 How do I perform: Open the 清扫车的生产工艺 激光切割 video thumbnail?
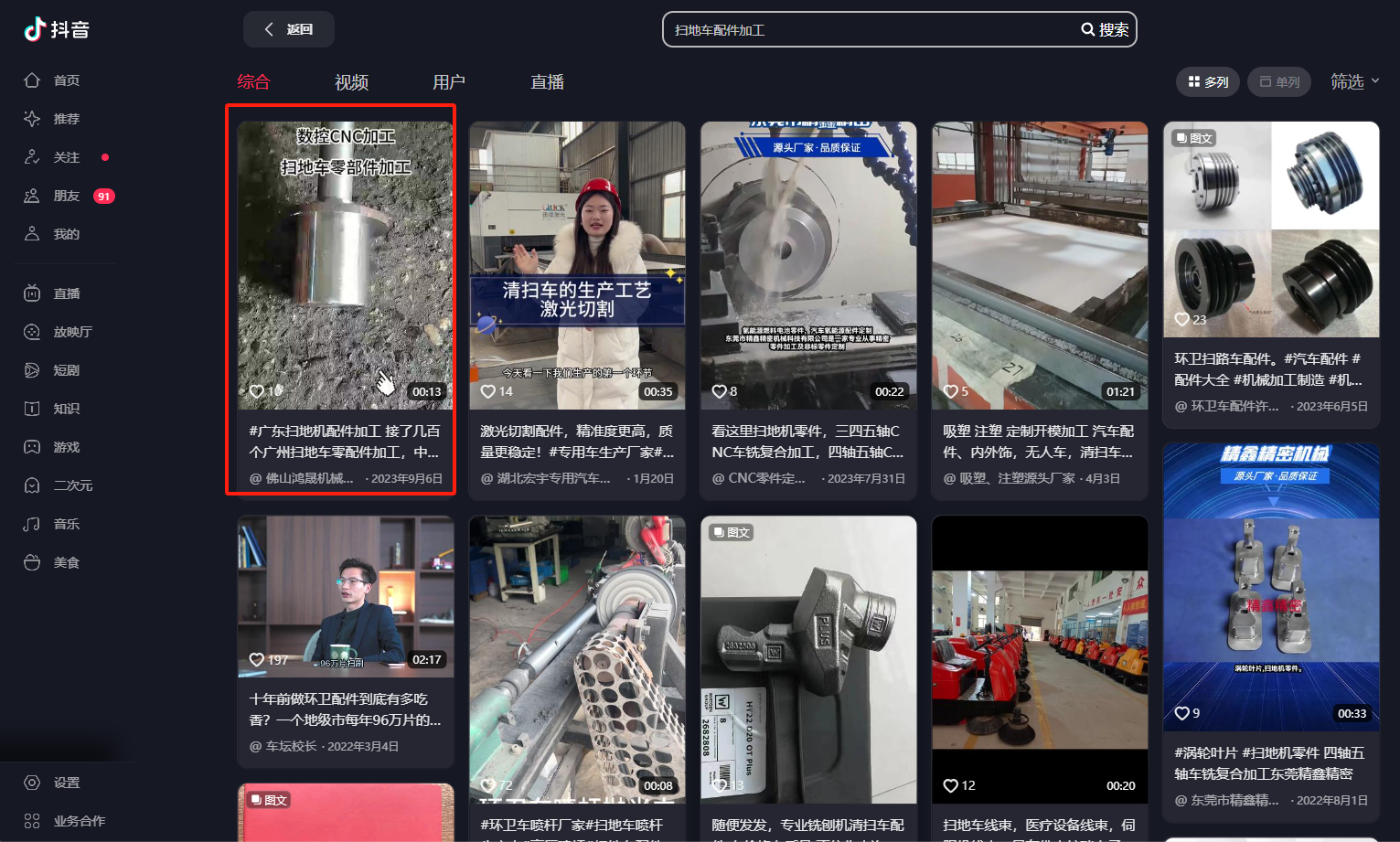(576, 265)
